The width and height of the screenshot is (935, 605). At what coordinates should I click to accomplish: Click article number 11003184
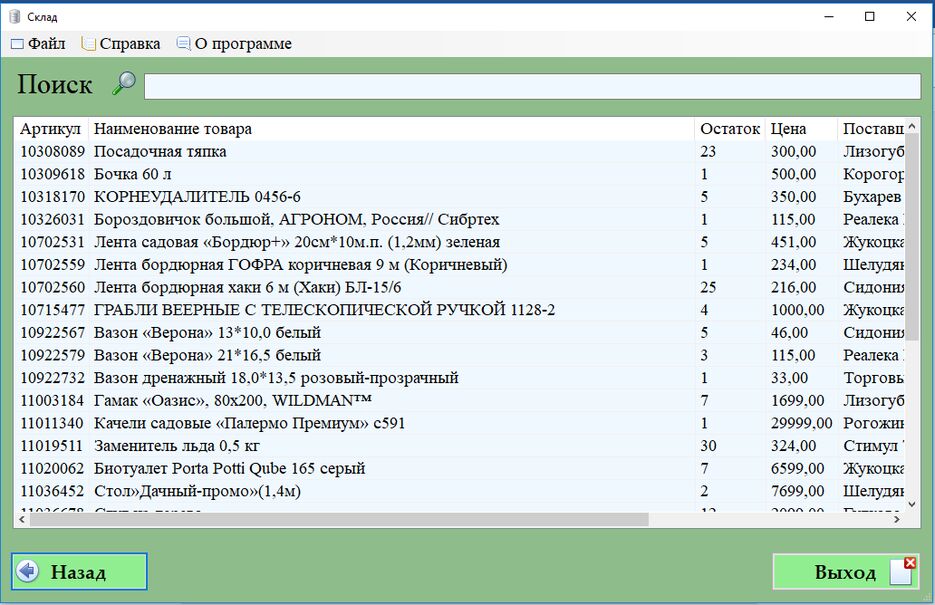tap(52, 401)
